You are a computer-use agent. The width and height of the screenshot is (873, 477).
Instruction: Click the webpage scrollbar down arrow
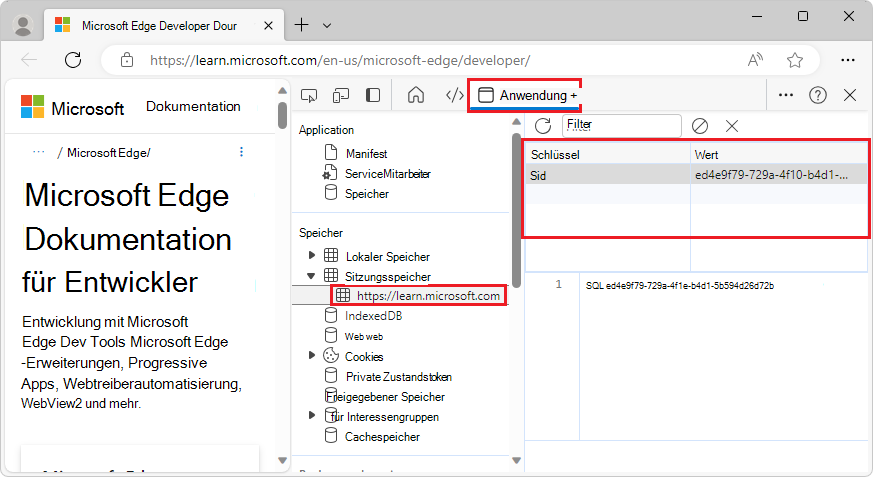pyautogui.click(x=282, y=460)
